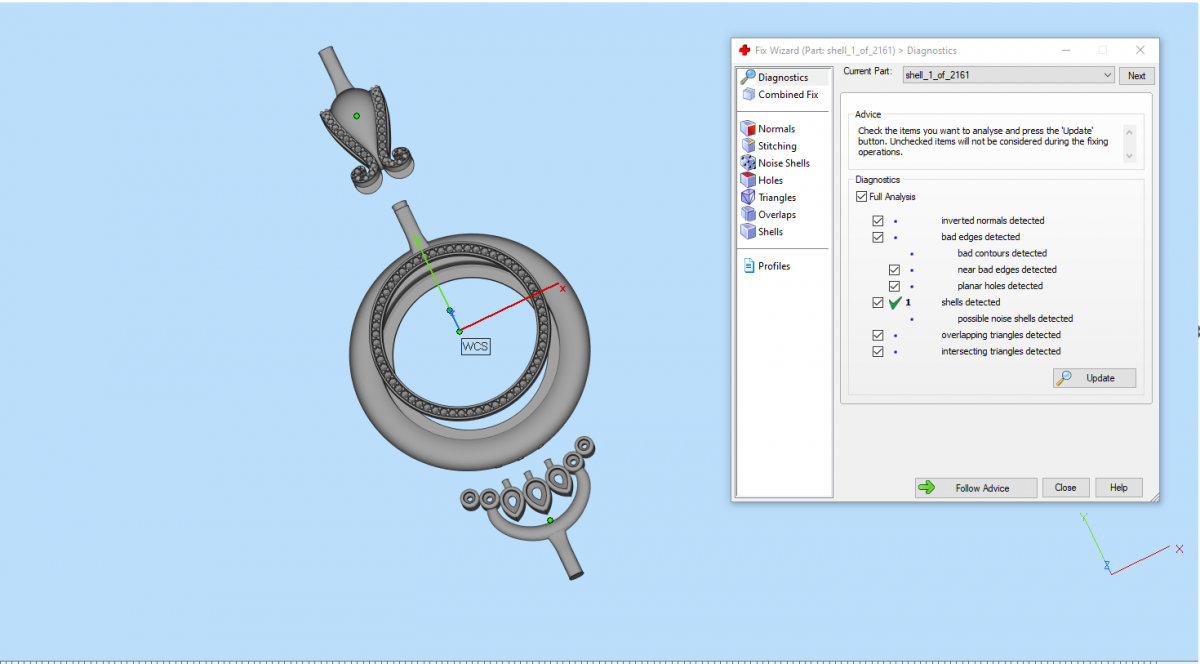Select the Combined Fix icon
This screenshot has height=664, width=1200.
click(x=748, y=95)
